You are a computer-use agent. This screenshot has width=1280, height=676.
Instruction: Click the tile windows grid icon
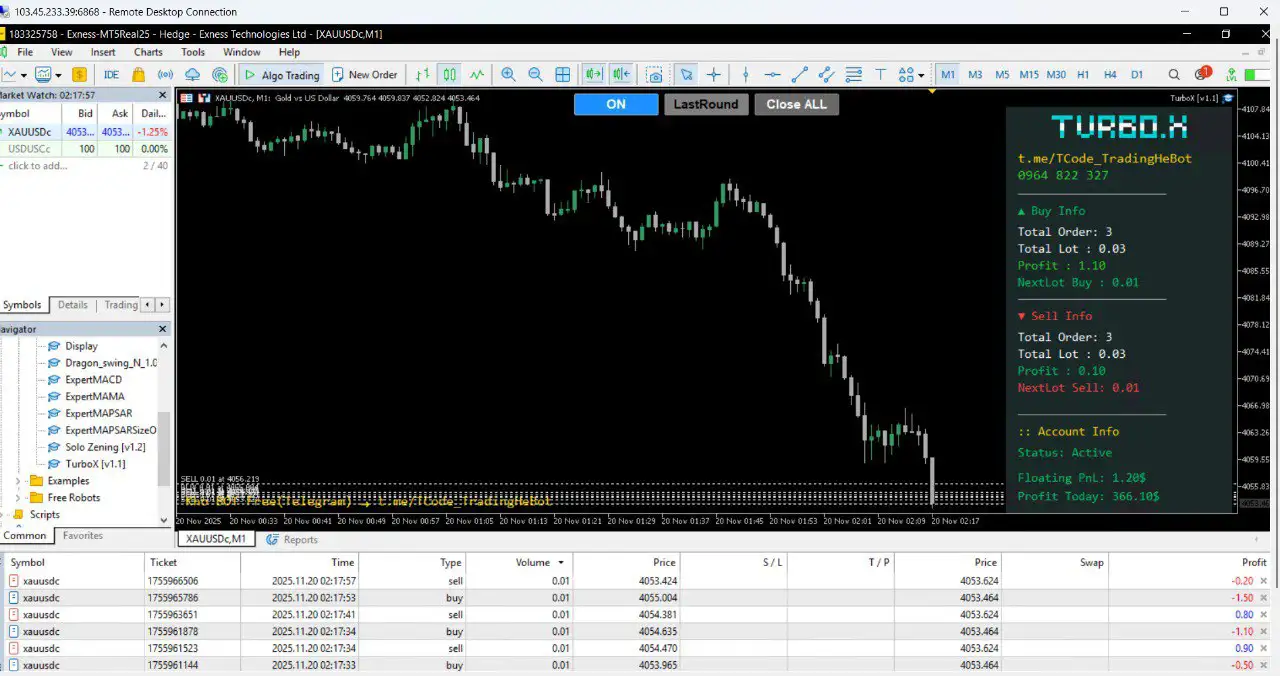pos(563,75)
